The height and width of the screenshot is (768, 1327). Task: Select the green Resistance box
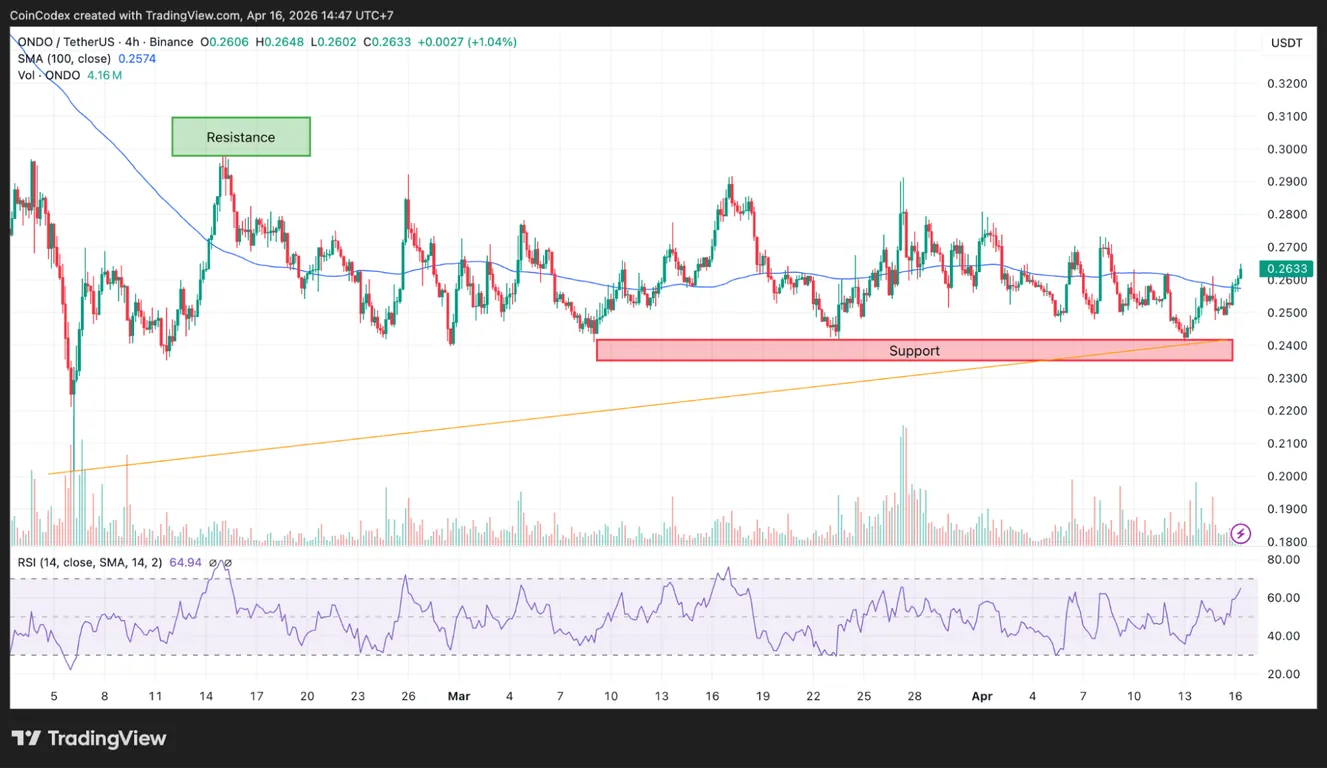[241, 137]
